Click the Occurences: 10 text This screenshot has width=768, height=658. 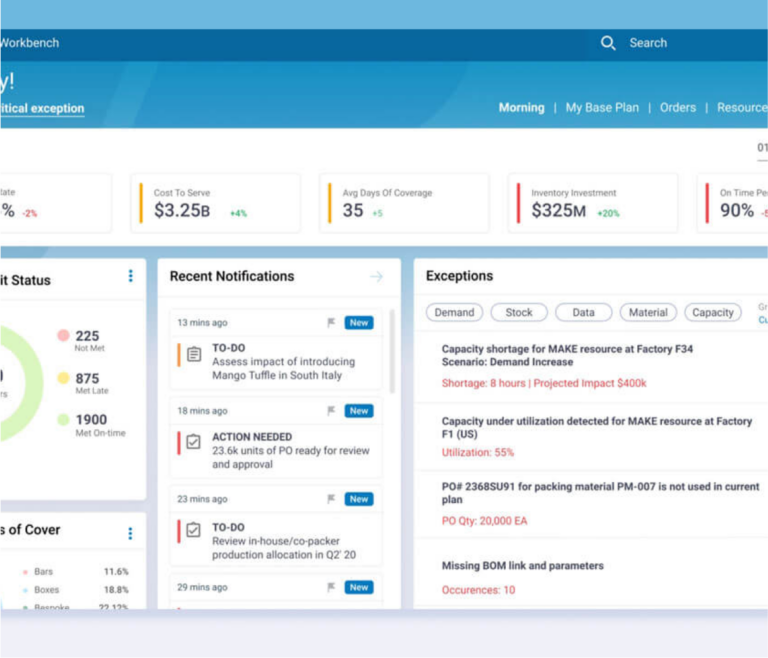point(478,590)
